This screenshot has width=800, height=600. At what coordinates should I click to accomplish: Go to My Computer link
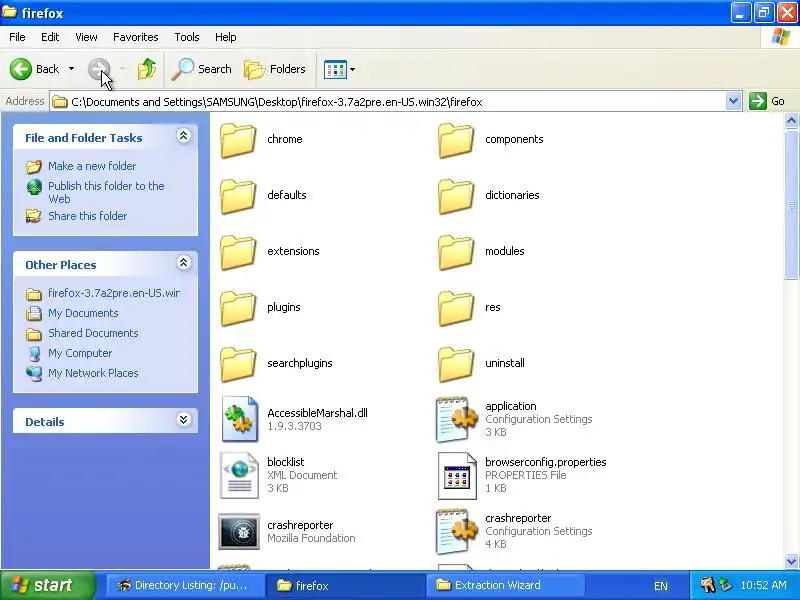(80, 353)
